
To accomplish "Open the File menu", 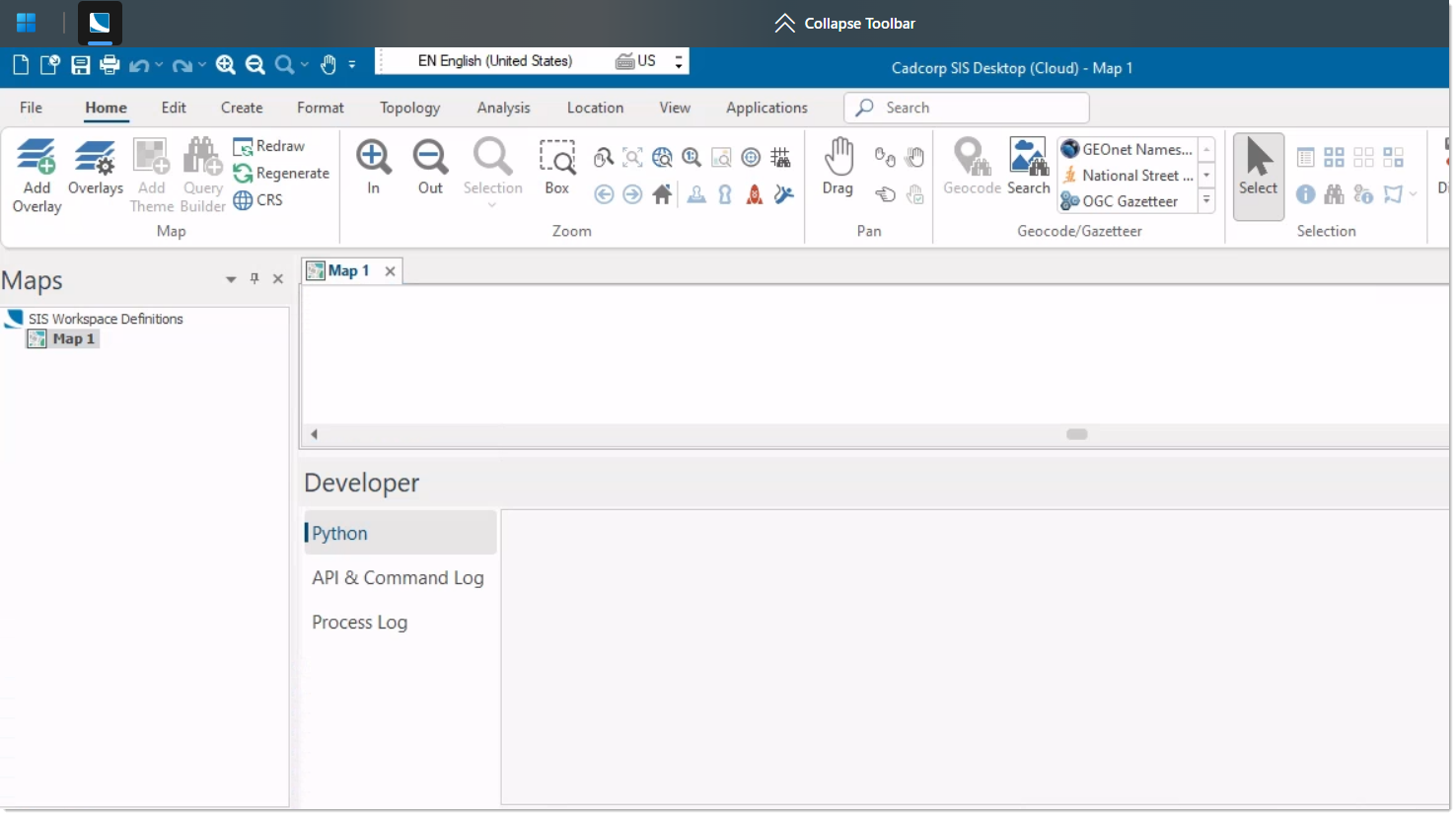I will [x=31, y=108].
